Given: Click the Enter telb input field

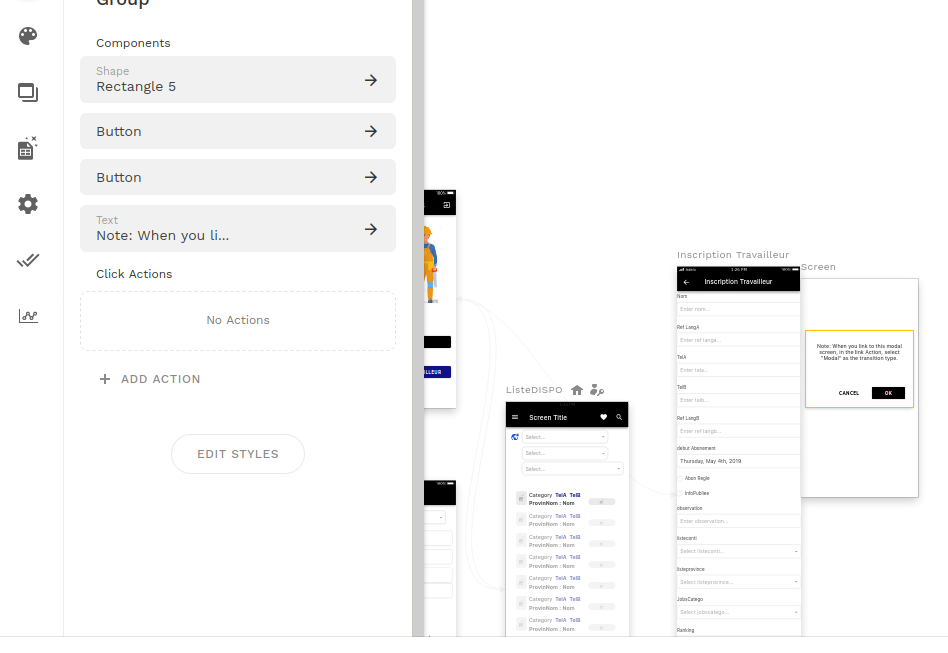Looking at the screenshot, I should (738, 400).
